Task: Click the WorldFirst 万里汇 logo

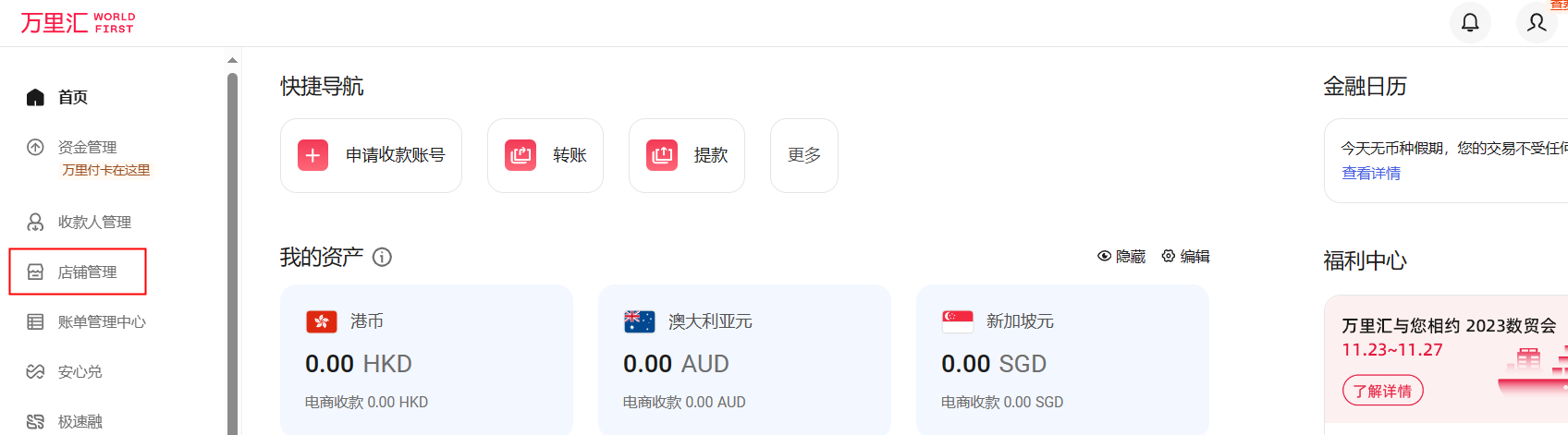Action: (x=79, y=22)
